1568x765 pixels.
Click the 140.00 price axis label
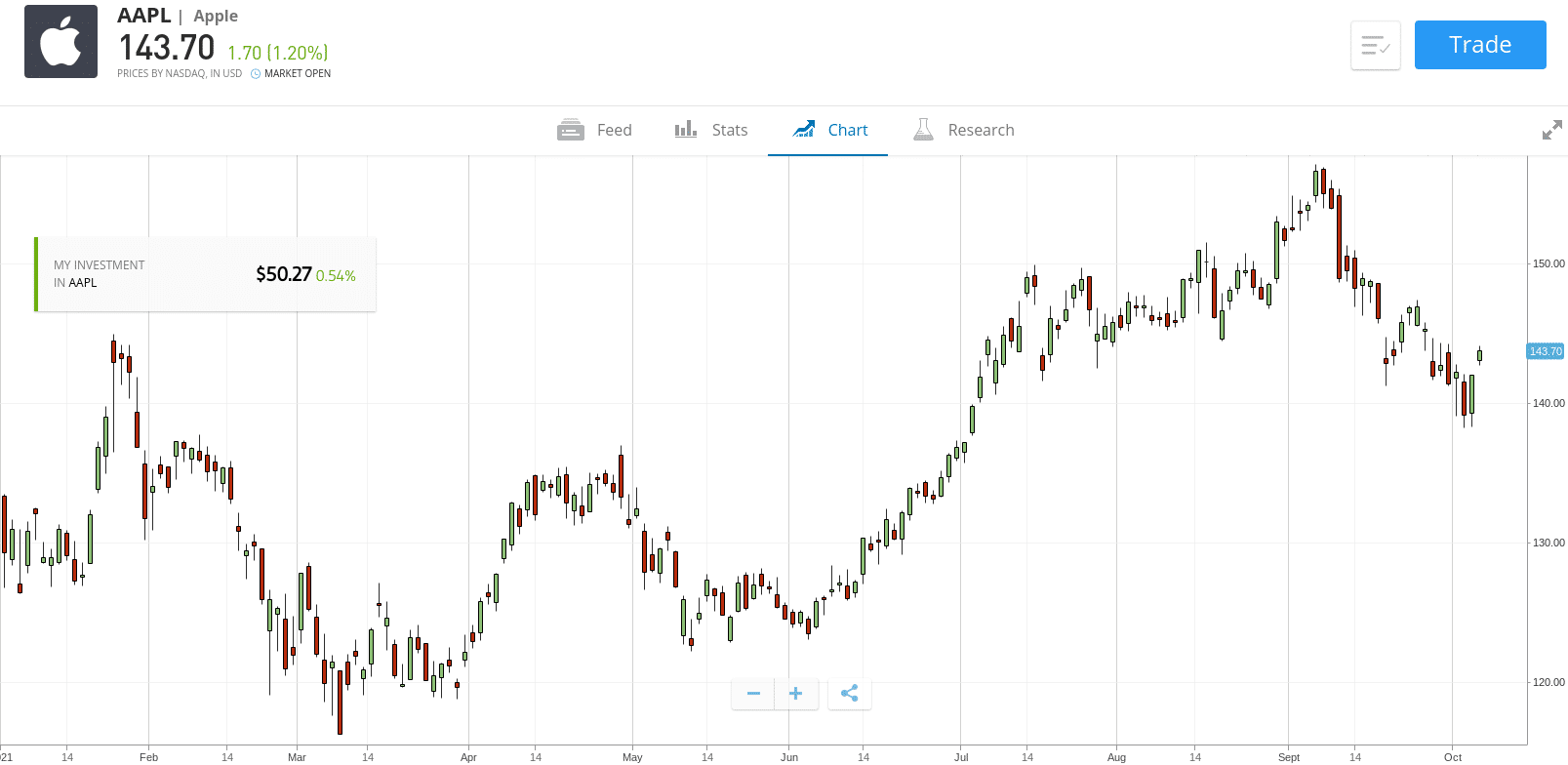(1548, 403)
